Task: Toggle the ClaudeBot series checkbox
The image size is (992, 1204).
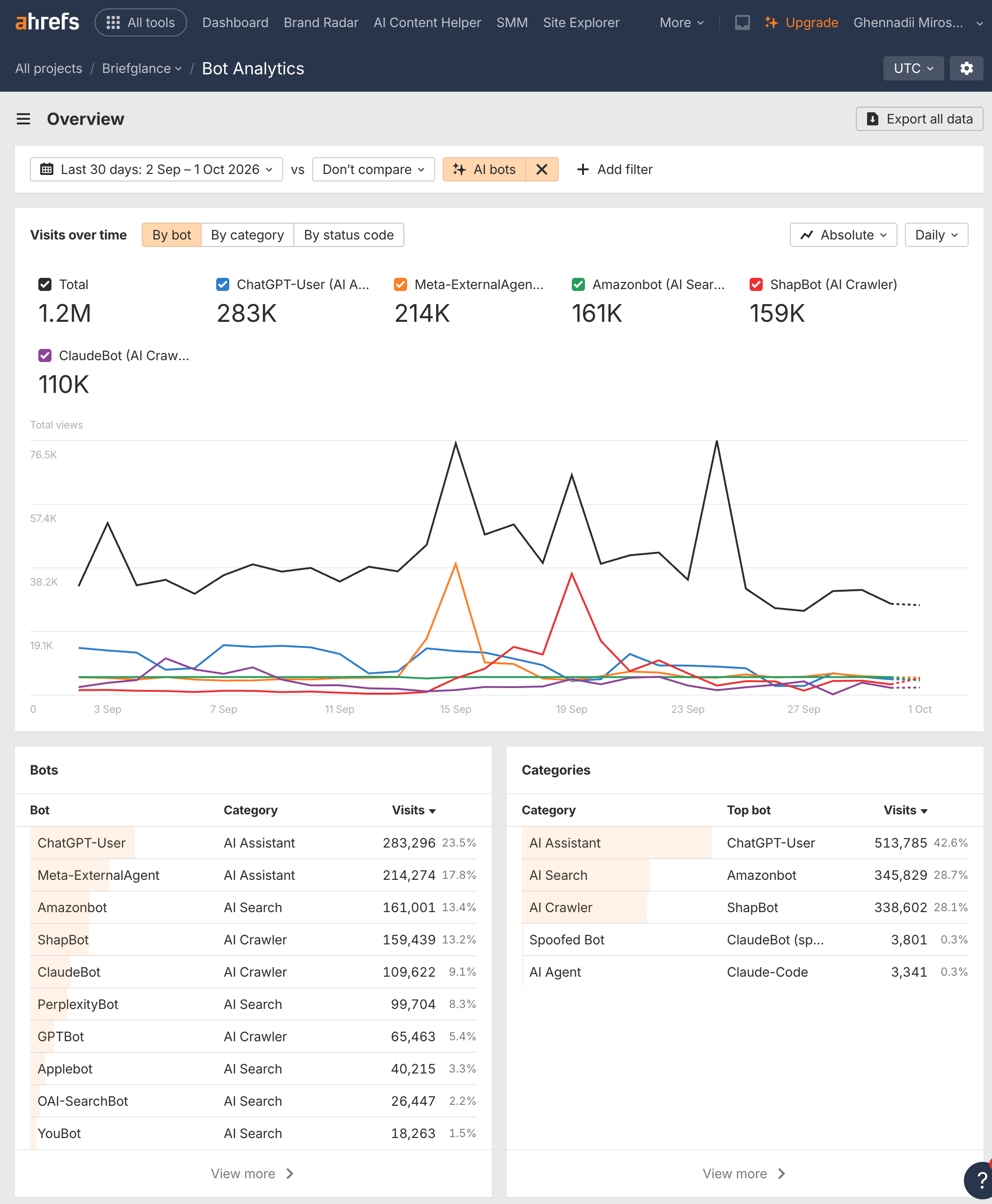Action: tap(44, 355)
